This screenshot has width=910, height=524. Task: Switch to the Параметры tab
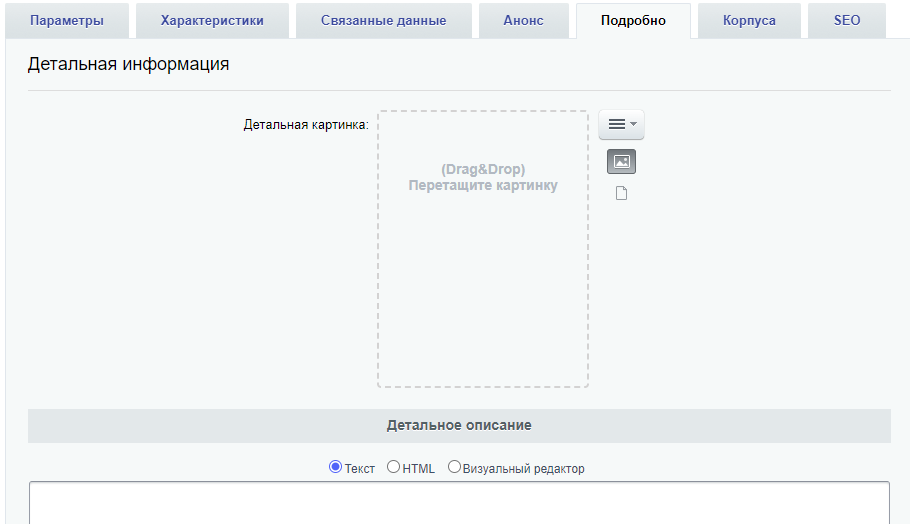point(67,21)
